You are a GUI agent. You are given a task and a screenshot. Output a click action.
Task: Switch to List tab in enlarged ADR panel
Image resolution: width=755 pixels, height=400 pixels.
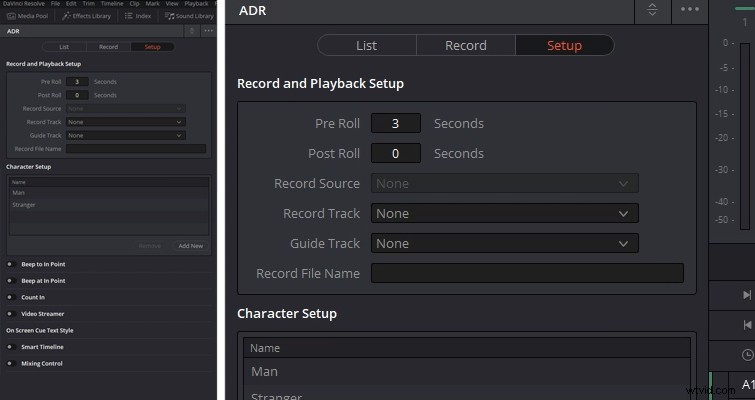[x=366, y=45]
